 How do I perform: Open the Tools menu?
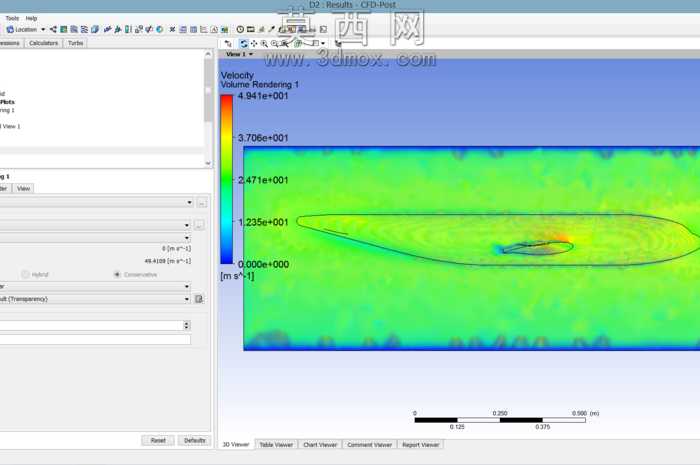[x=12, y=18]
